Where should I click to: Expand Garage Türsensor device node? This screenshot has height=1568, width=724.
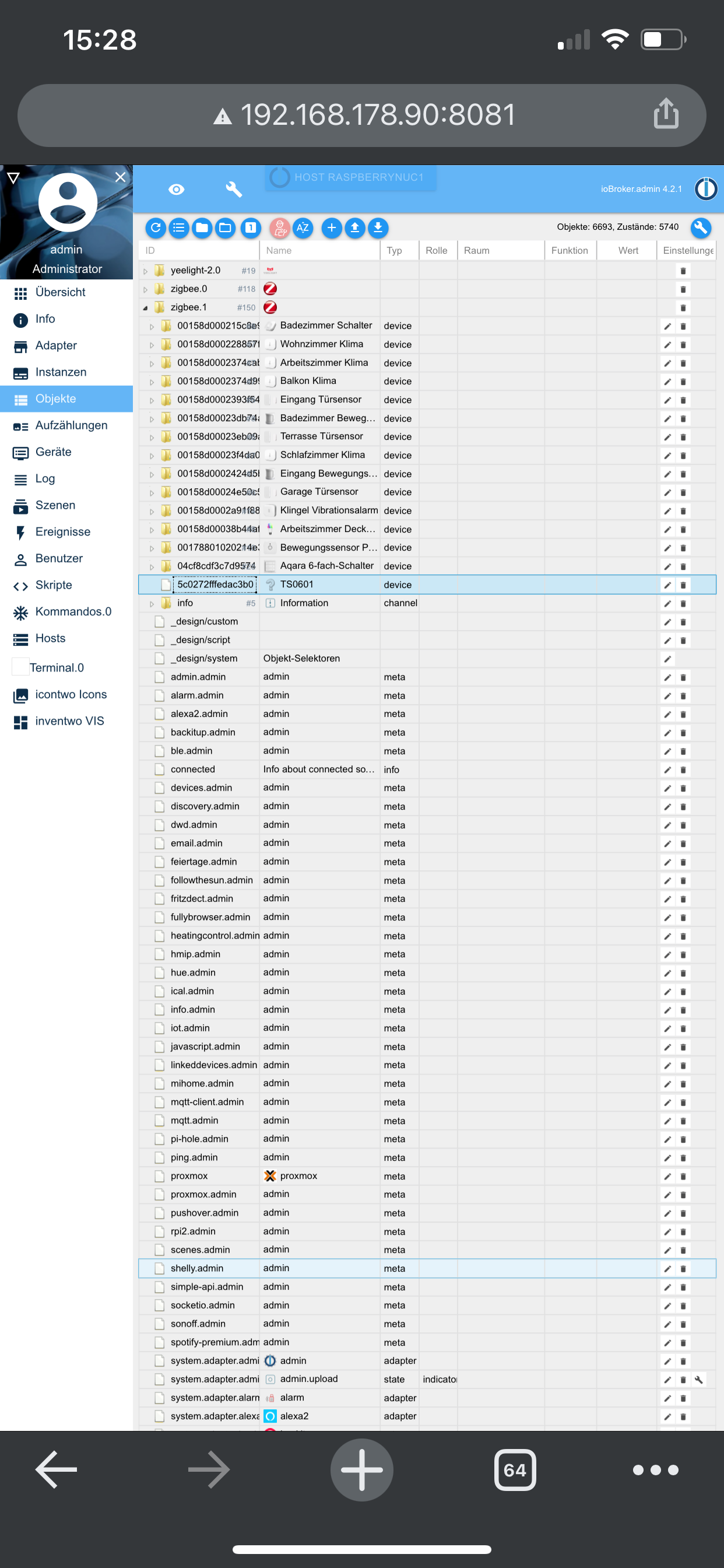tap(152, 493)
